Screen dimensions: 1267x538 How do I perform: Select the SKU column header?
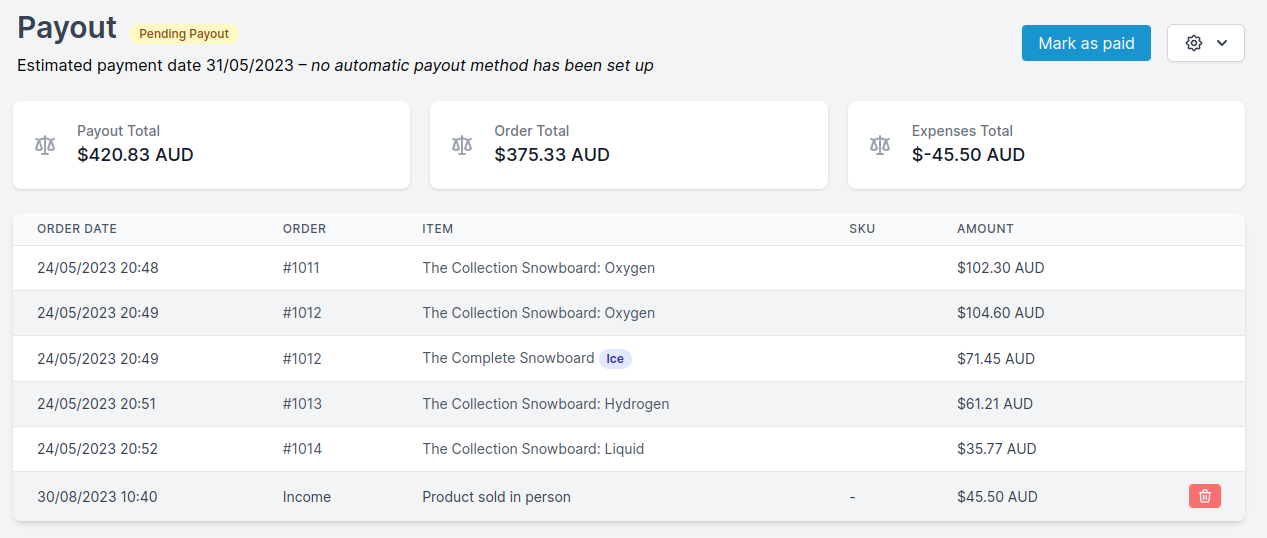coord(862,229)
